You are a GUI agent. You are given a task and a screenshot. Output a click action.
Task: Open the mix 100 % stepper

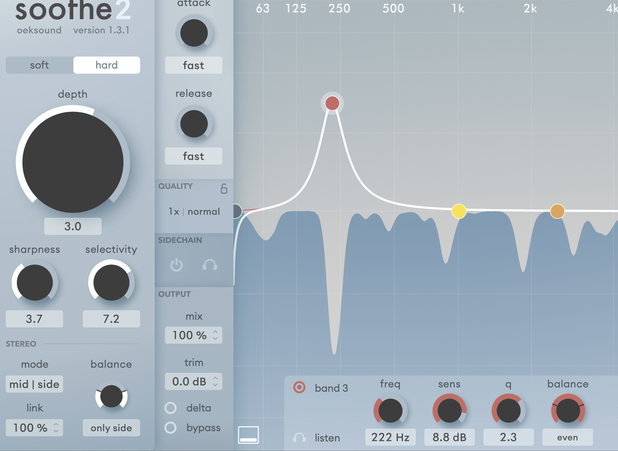tap(193, 335)
